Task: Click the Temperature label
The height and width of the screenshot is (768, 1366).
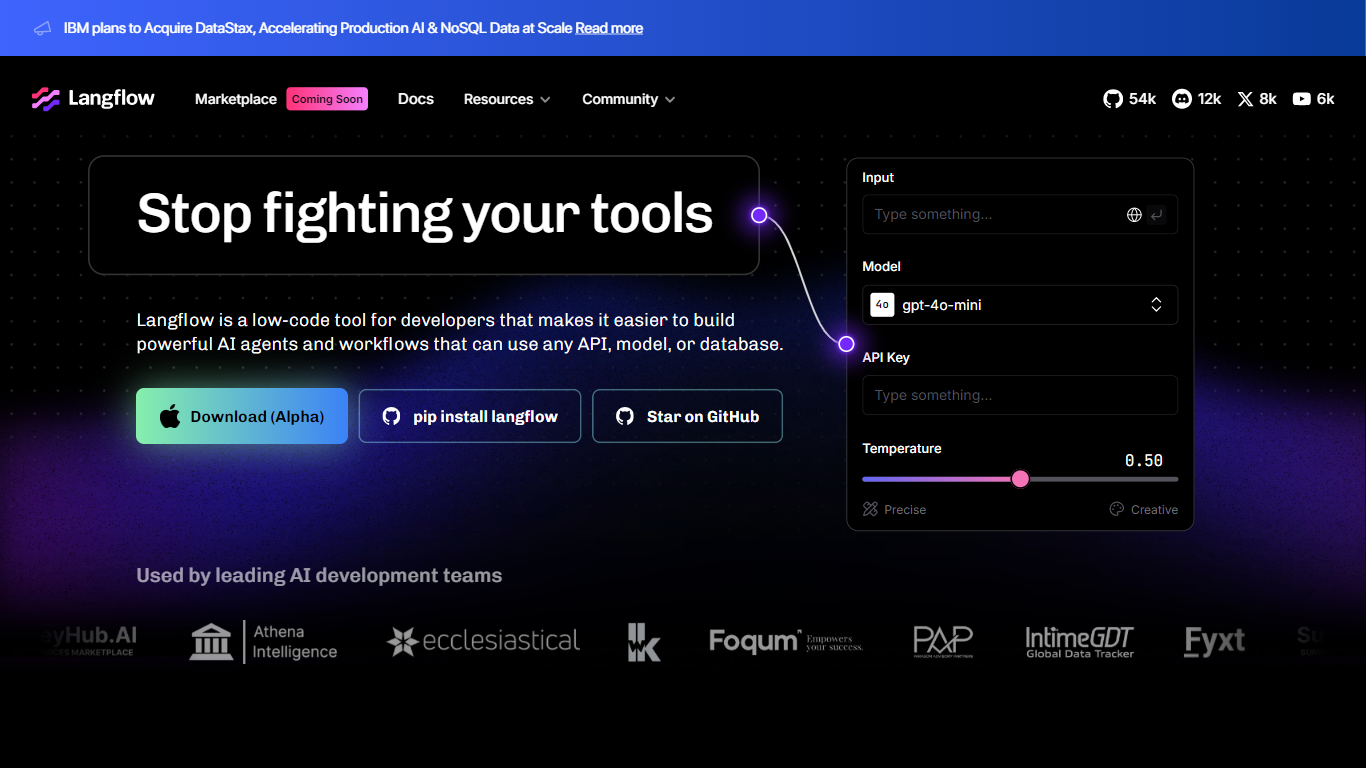Action: (x=902, y=448)
